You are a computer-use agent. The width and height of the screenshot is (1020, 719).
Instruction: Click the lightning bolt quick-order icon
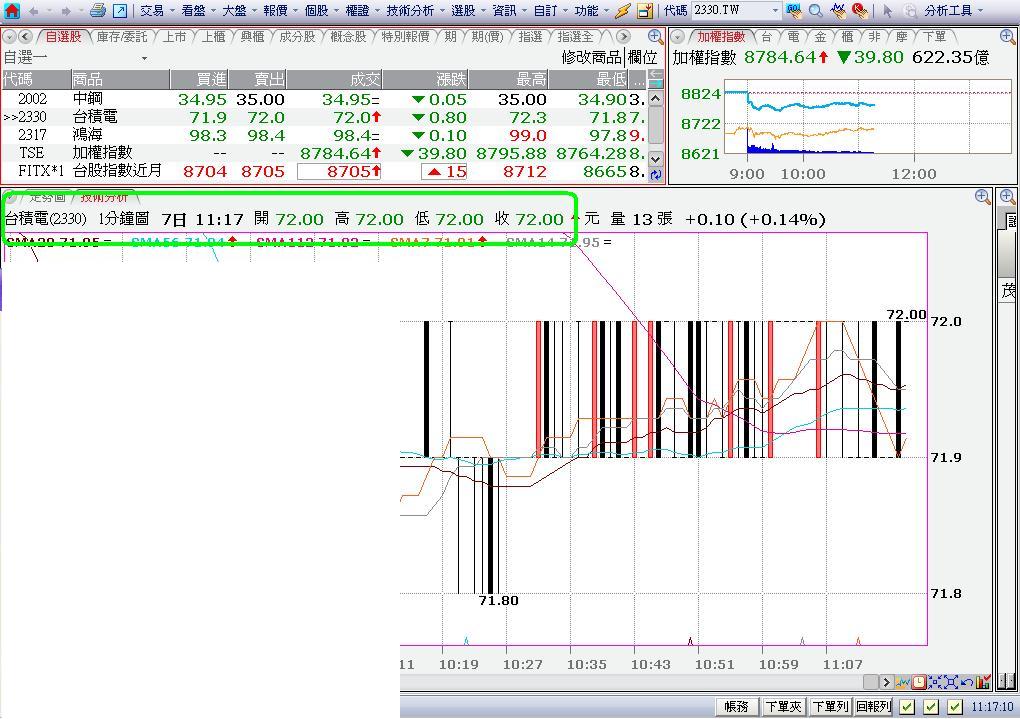click(623, 10)
